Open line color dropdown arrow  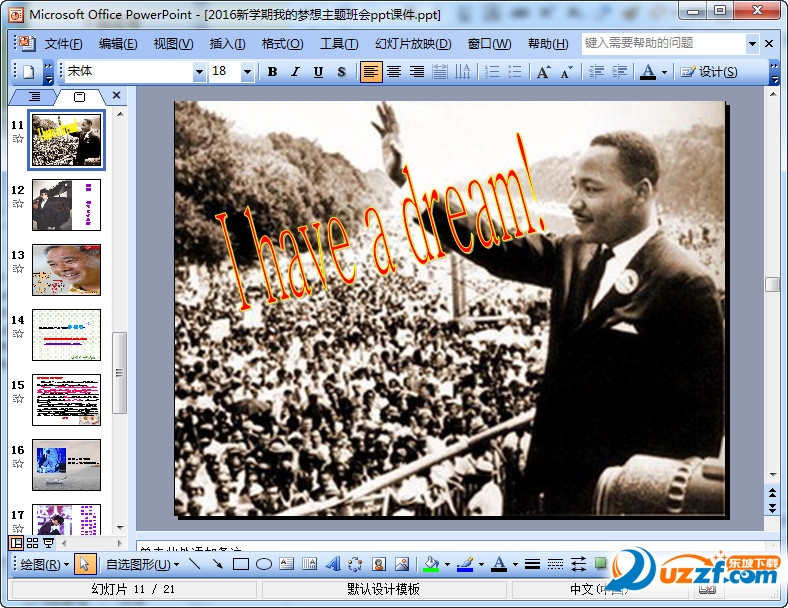point(481,565)
